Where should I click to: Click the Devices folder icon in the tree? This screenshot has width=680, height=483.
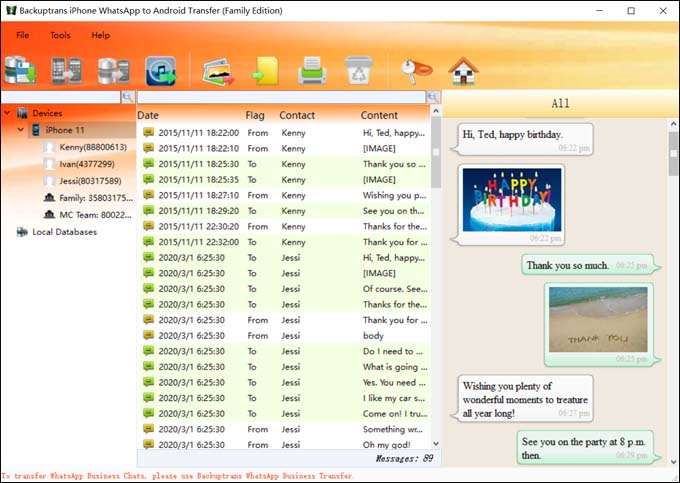[22, 113]
